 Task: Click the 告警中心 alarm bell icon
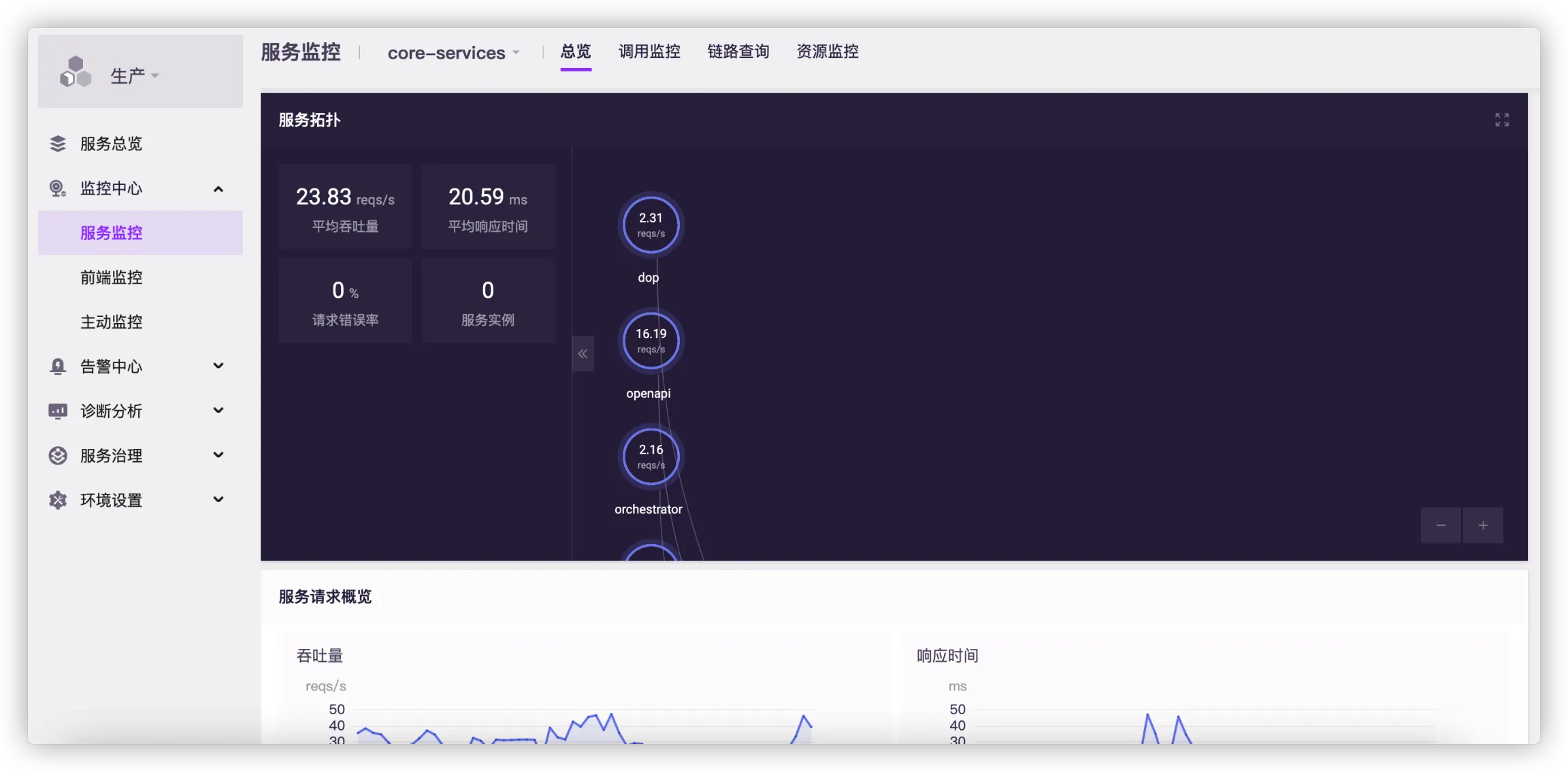[58, 367]
